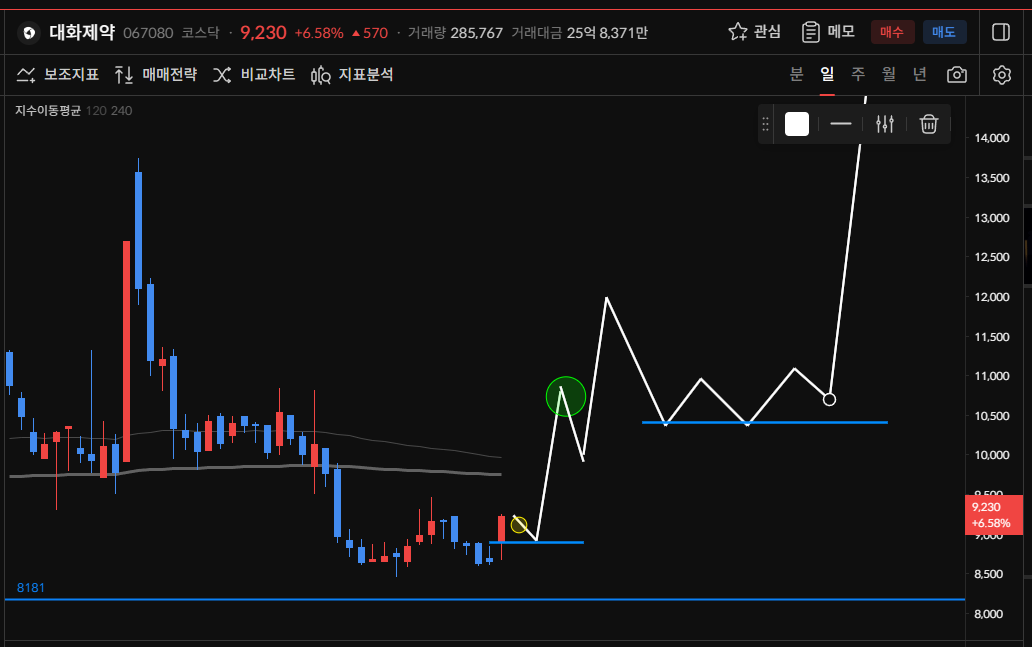The image size is (1032, 647).
Task: Open 보조지표 auxiliary indicators
Action: [57, 74]
